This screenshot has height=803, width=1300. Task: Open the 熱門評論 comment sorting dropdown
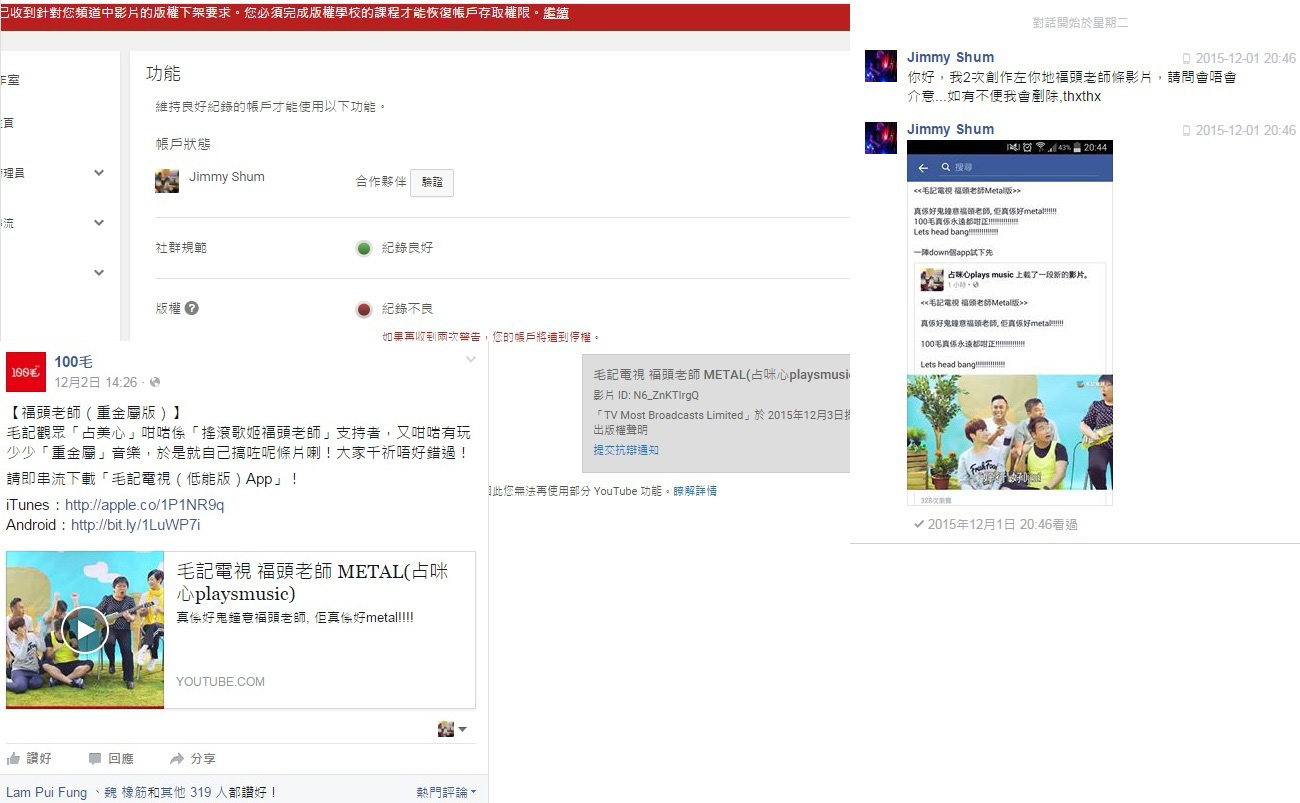[446, 792]
